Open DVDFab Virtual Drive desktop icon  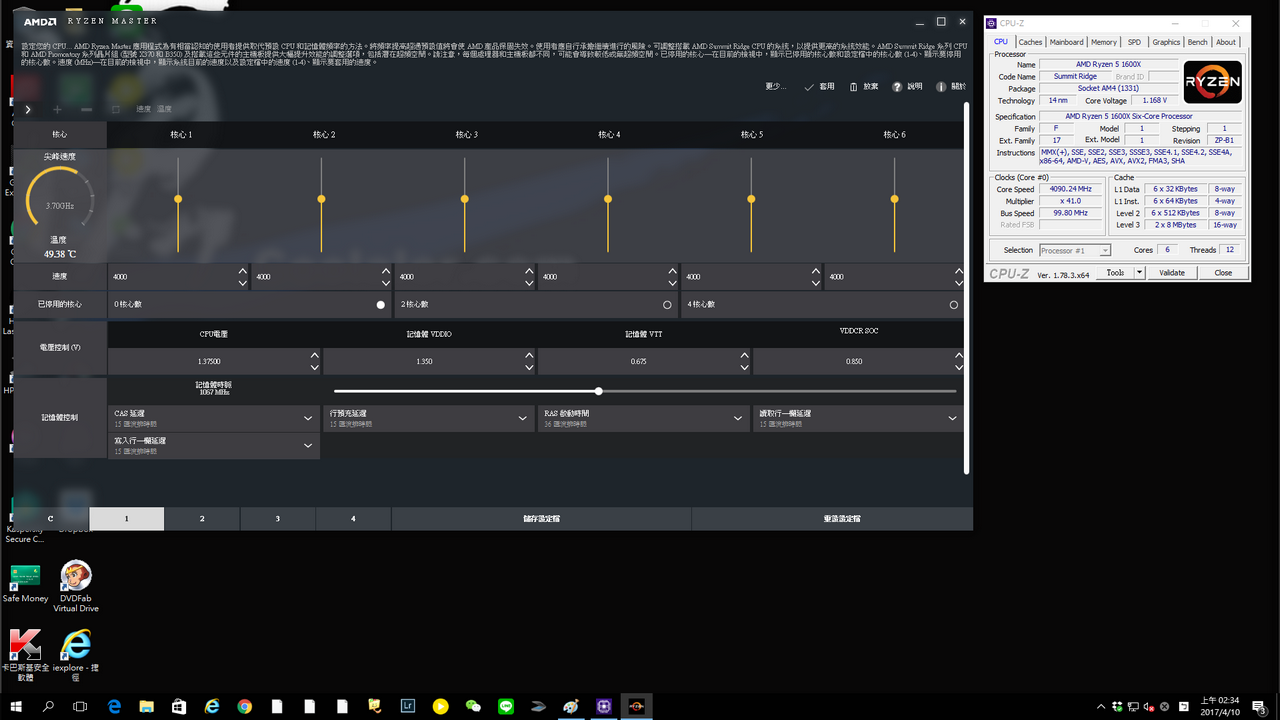[x=76, y=587]
